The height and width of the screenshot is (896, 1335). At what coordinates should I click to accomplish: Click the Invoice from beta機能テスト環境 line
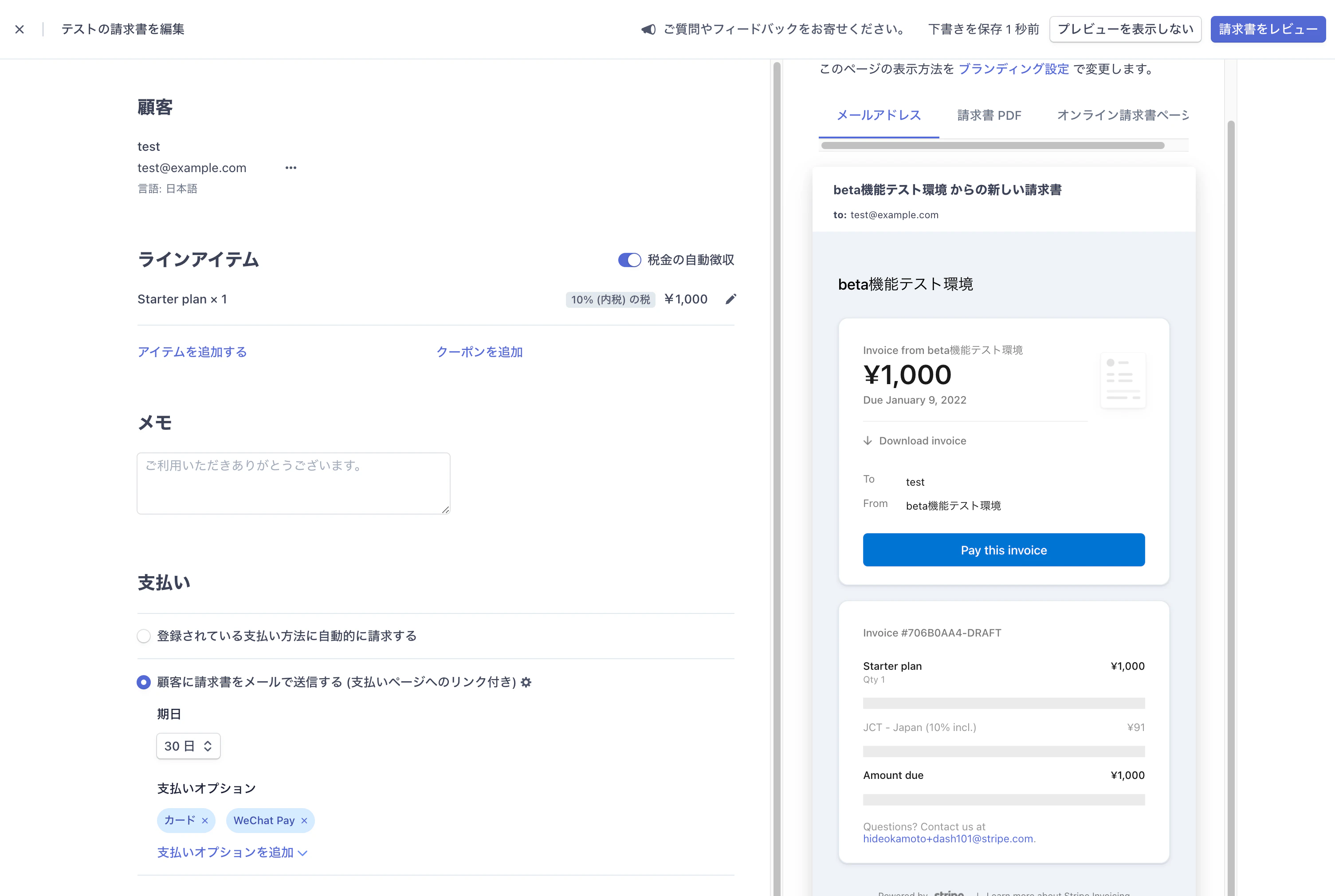click(942, 350)
